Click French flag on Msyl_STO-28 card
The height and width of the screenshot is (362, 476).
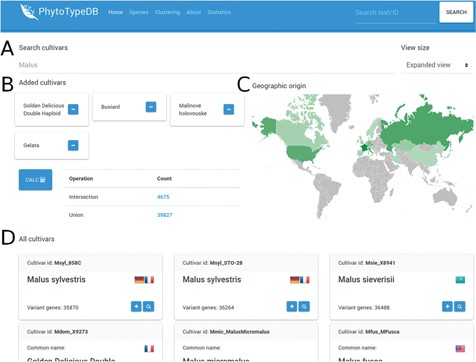(305, 280)
